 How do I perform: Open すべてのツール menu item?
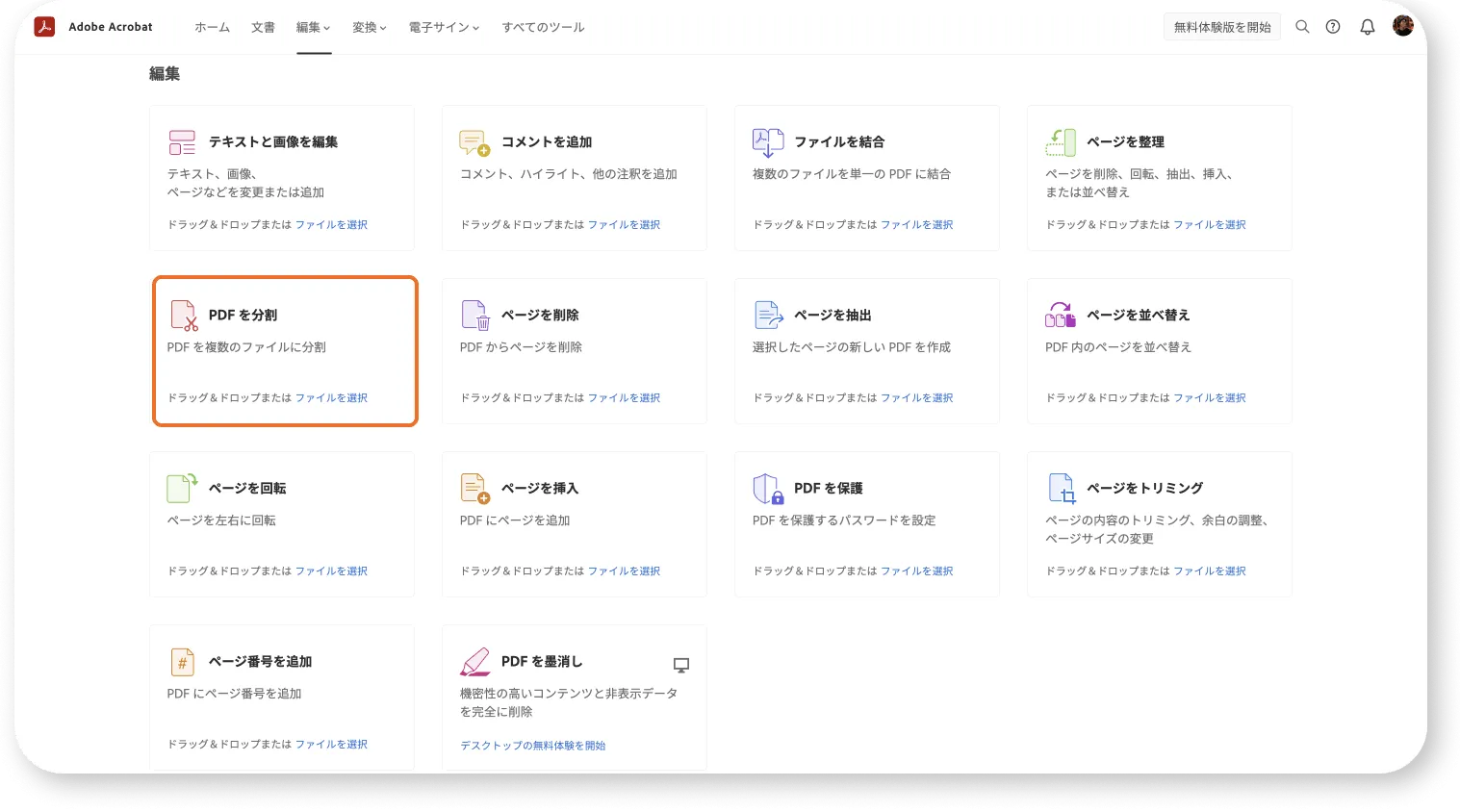pos(543,27)
